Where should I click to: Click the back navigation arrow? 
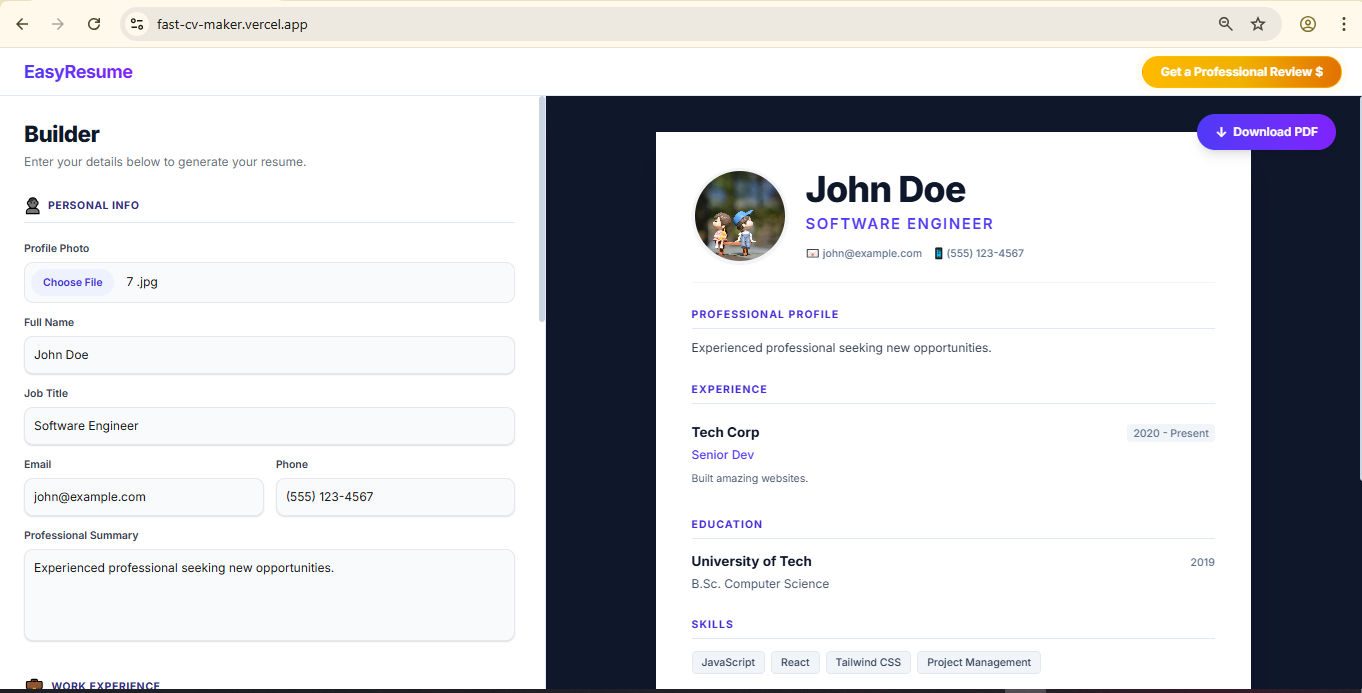(21, 23)
